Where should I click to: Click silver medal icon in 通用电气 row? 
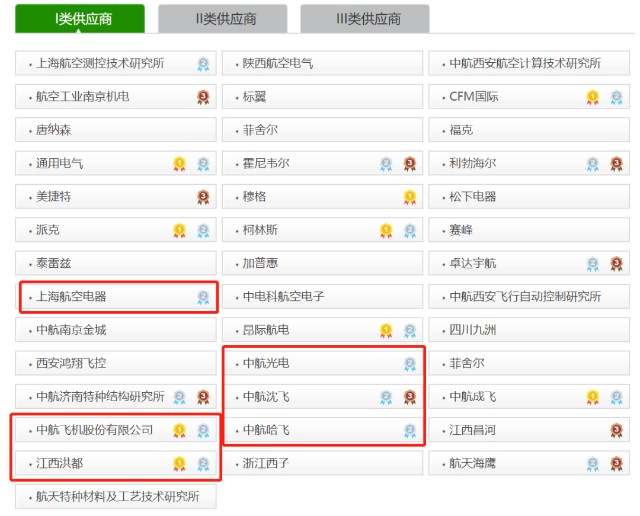(203, 164)
